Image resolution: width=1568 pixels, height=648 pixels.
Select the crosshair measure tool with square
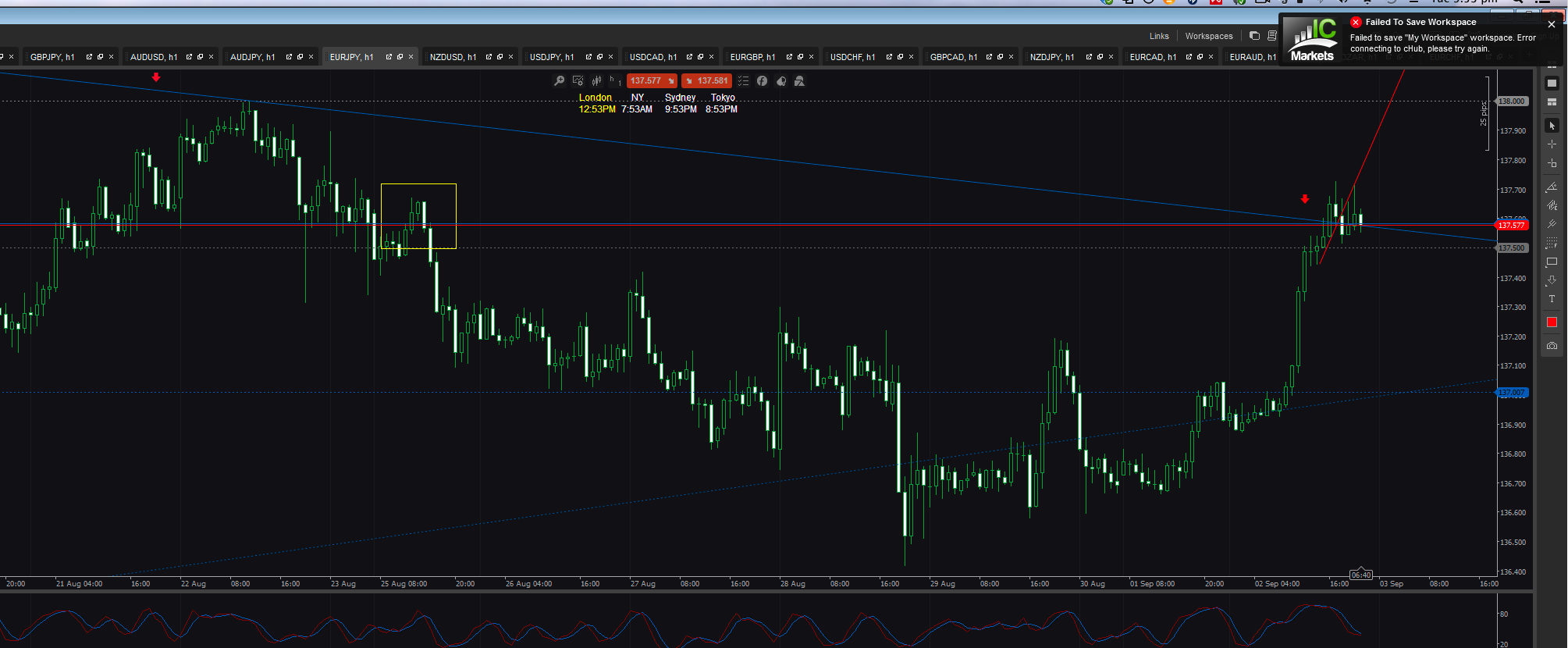1552,163
